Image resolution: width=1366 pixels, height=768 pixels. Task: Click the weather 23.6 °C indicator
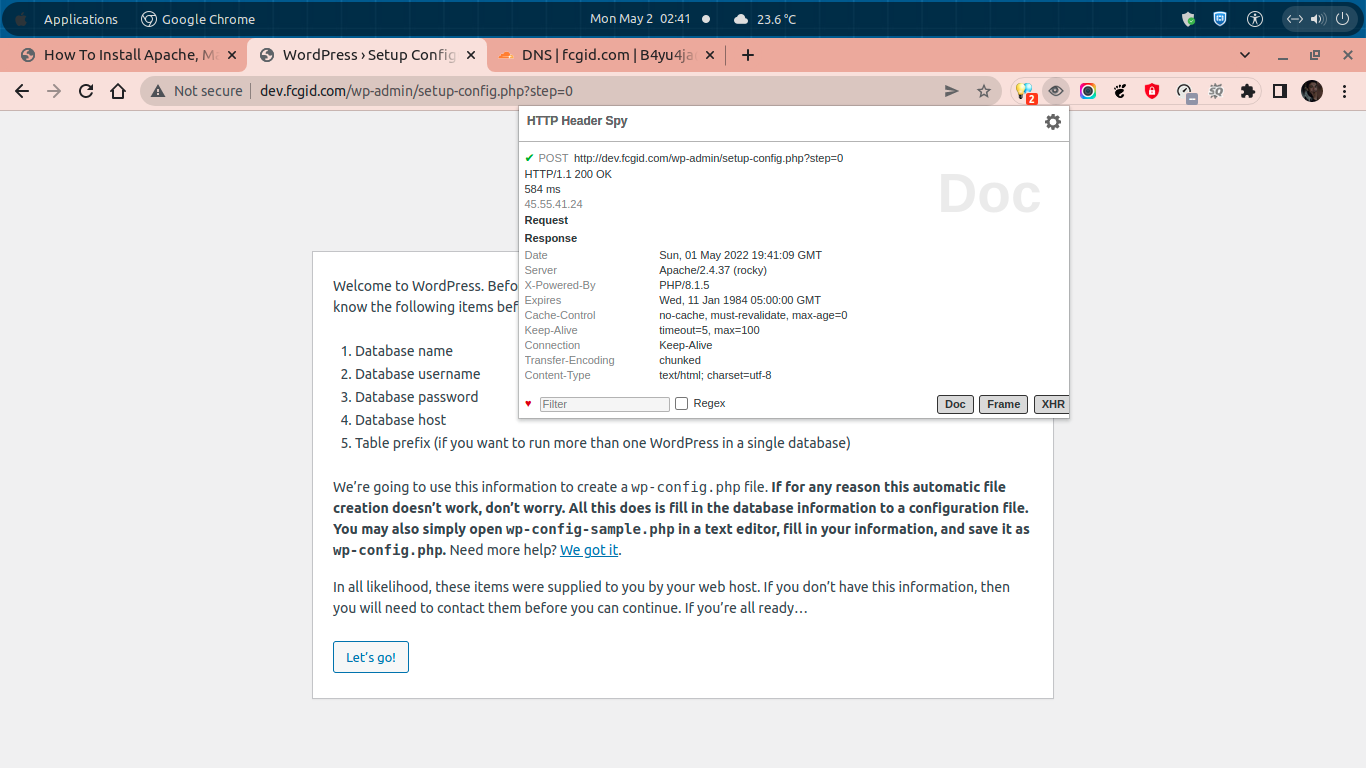pyautogui.click(x=765, y=19)
